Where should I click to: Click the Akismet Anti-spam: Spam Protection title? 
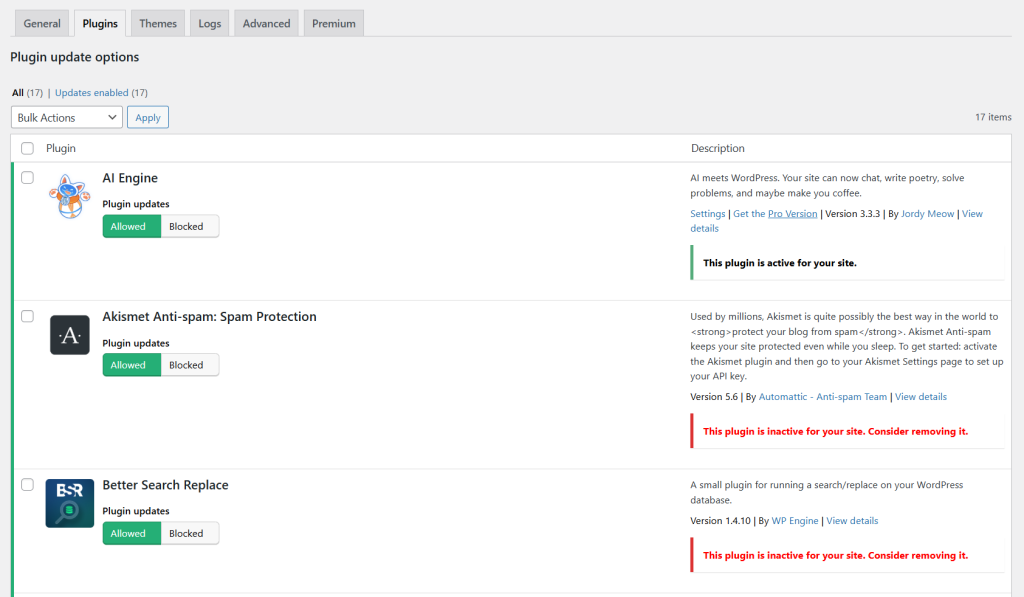click(x=209, y=317)
